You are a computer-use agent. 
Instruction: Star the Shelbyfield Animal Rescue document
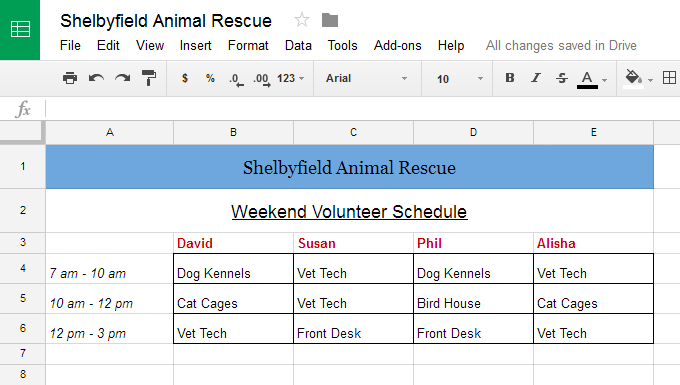pyautogui.click(x=302, y=20)
